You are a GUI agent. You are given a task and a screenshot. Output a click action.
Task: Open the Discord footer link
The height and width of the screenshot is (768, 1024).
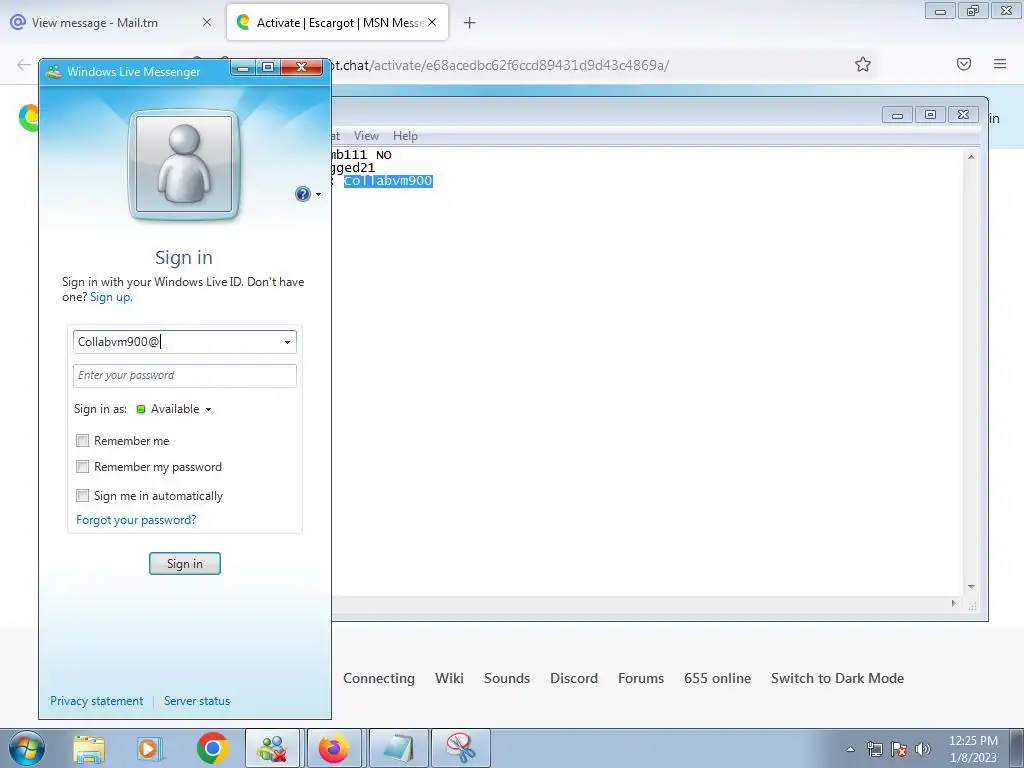[x=573, y=678]
